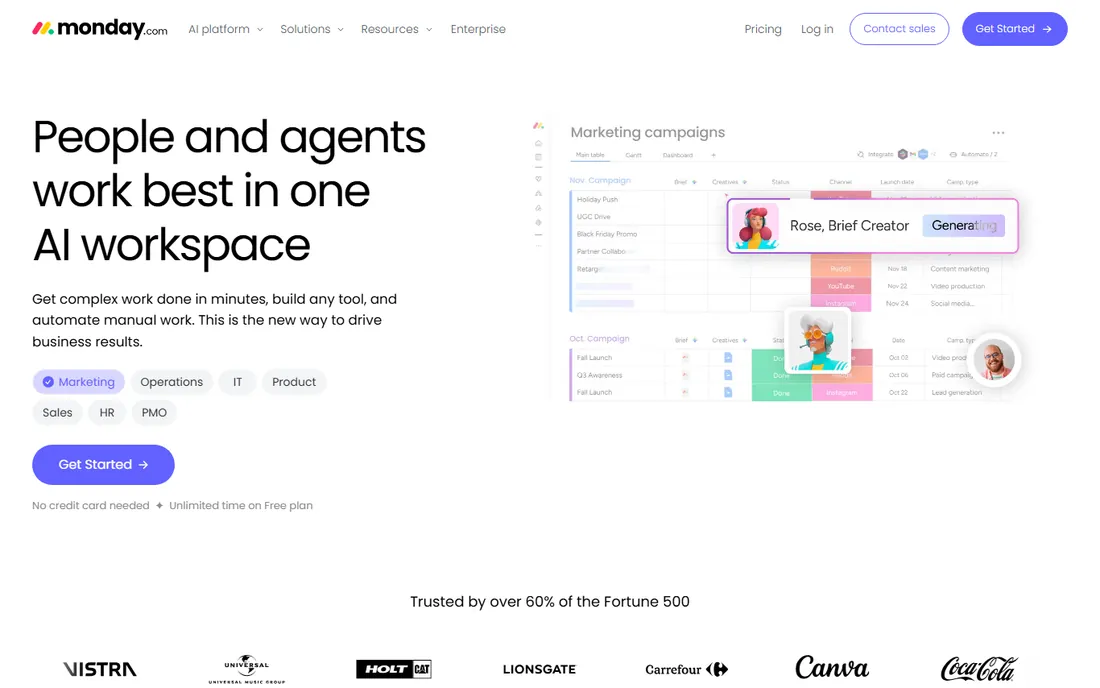This screenshot has height=688, width=1100.
Task: Click Rose's red-haired agent avatar
Action: [x=756, y=226]
